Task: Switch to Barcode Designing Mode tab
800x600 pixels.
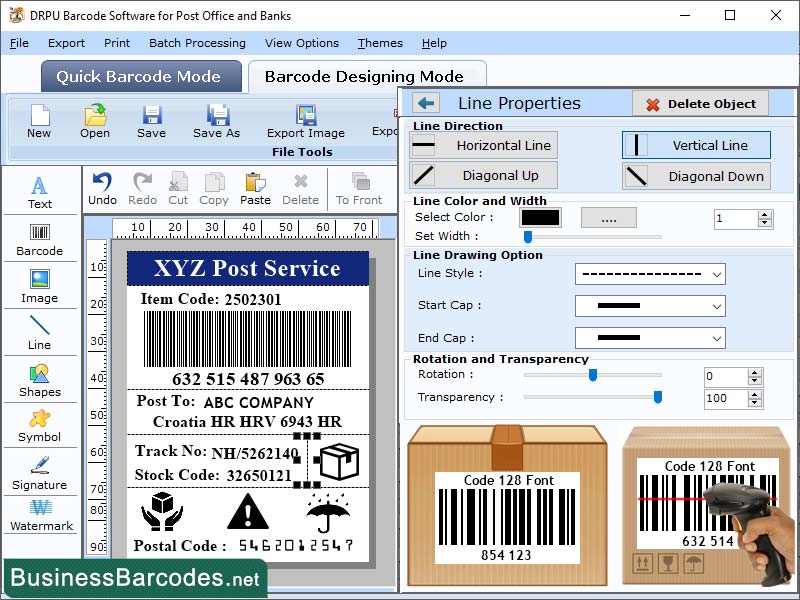Action: pos(367,77)
